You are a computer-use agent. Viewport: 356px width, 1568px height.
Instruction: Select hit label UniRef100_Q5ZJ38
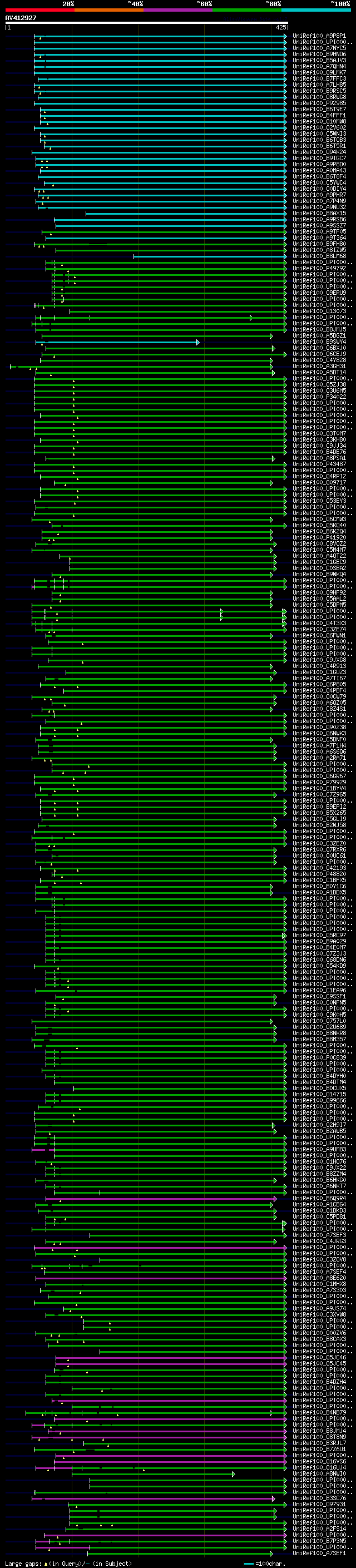(x=319, y=385)
